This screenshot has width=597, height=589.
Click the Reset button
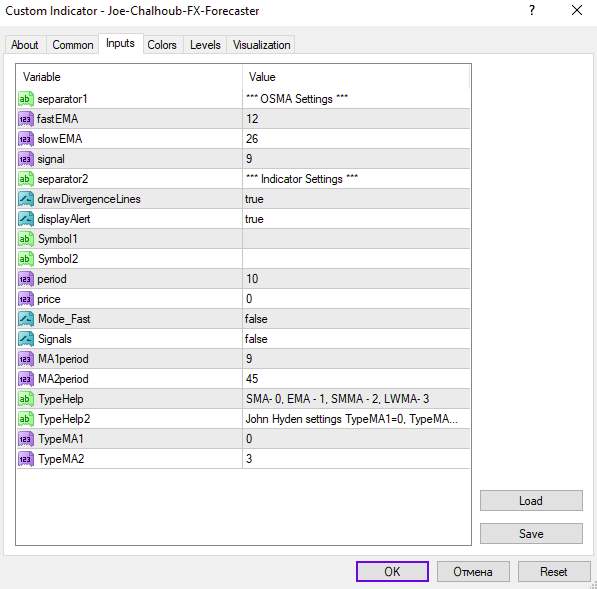coord(554,571)
